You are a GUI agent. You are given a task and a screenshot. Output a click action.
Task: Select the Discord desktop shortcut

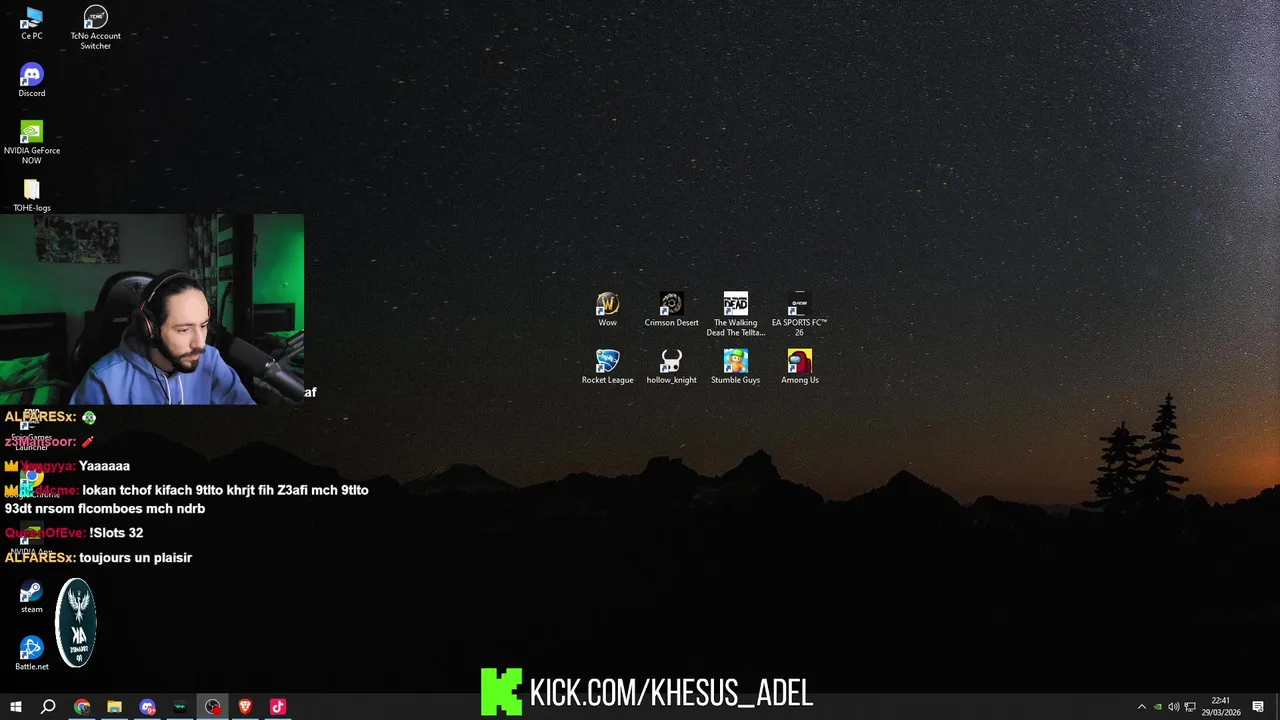tap(31, 80)
